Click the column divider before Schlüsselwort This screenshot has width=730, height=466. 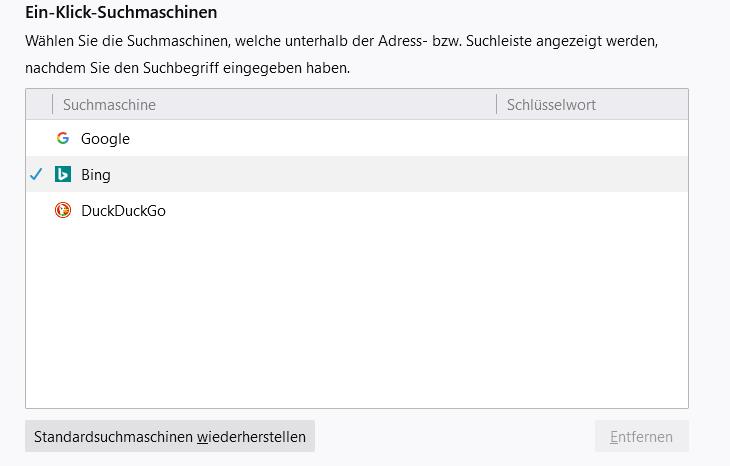(496, 104)
